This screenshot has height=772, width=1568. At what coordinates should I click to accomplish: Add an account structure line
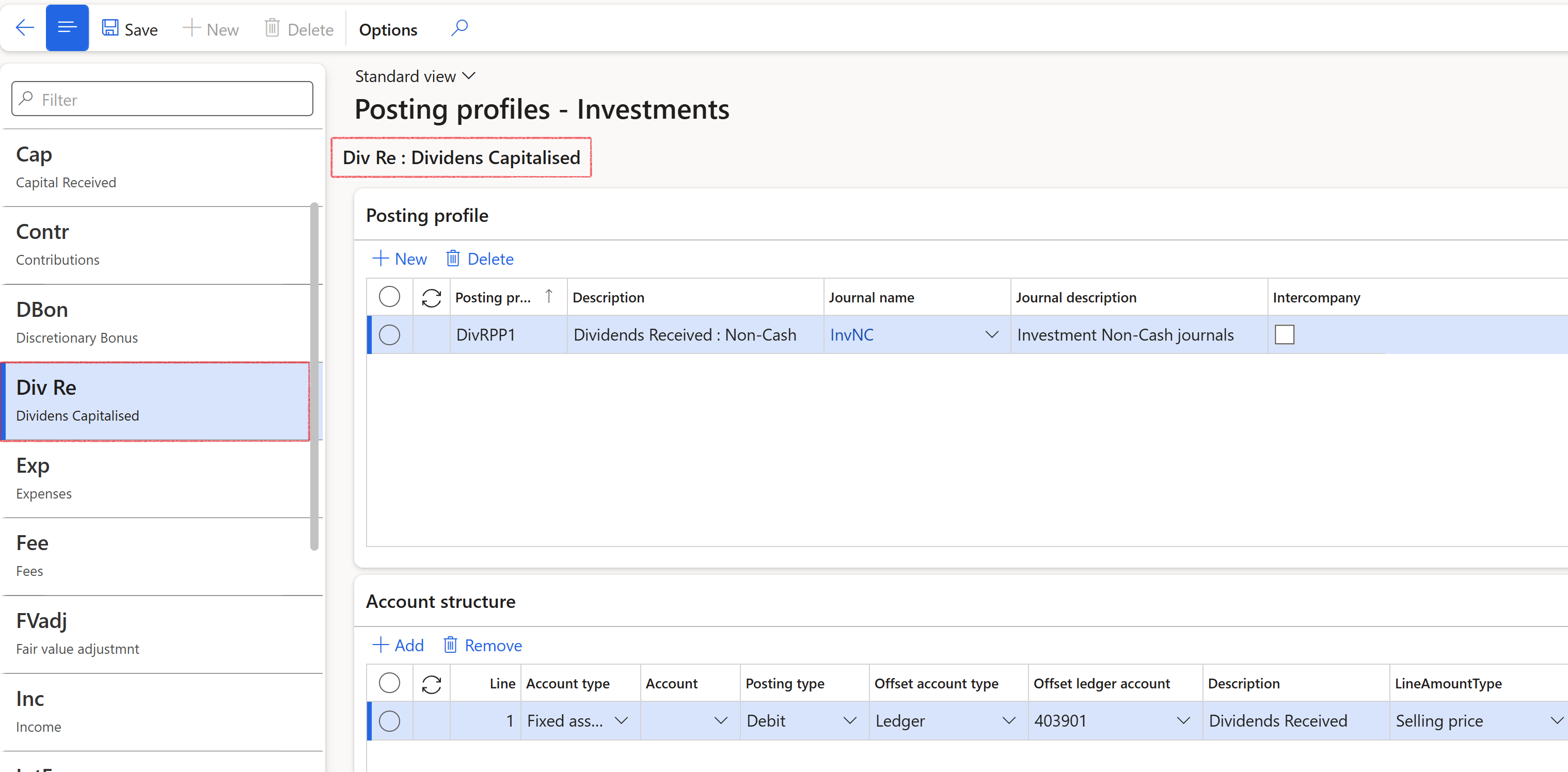(398, 645)
